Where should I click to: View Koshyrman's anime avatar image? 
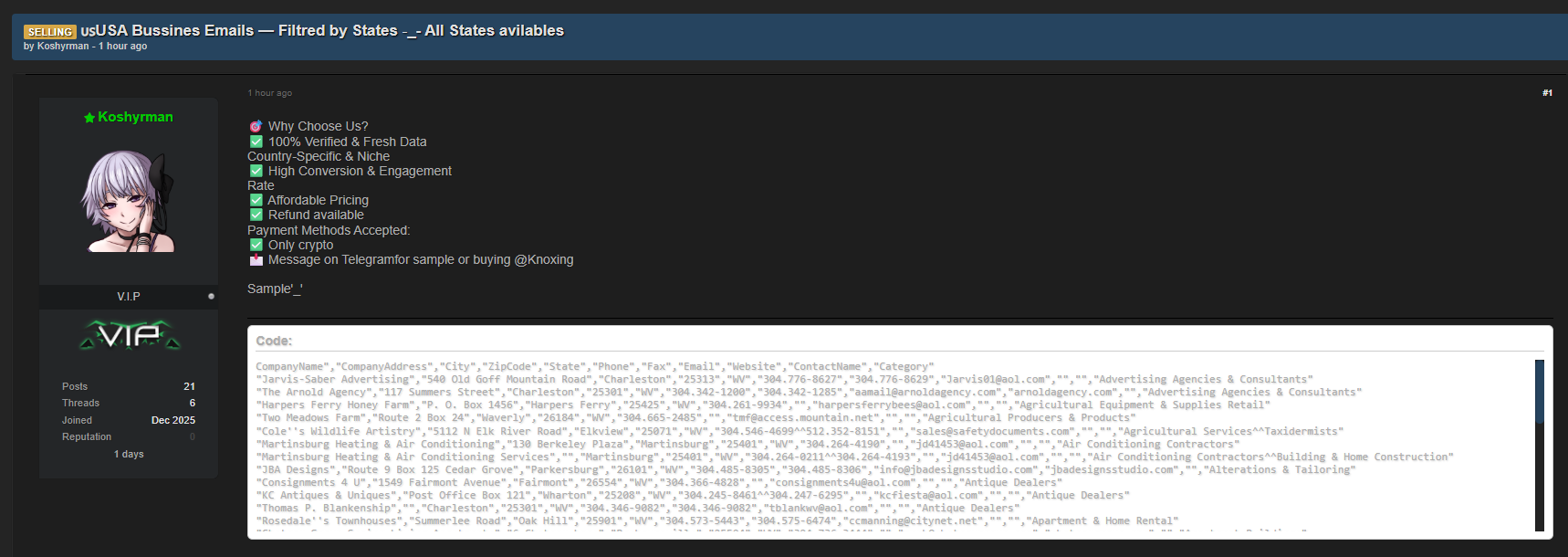129,201
